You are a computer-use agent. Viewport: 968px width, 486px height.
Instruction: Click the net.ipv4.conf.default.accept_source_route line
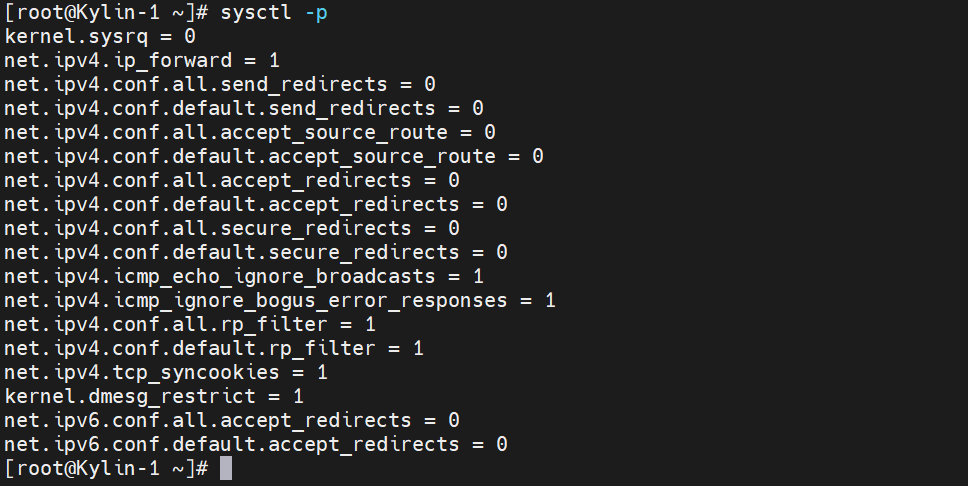coord(274,156)
